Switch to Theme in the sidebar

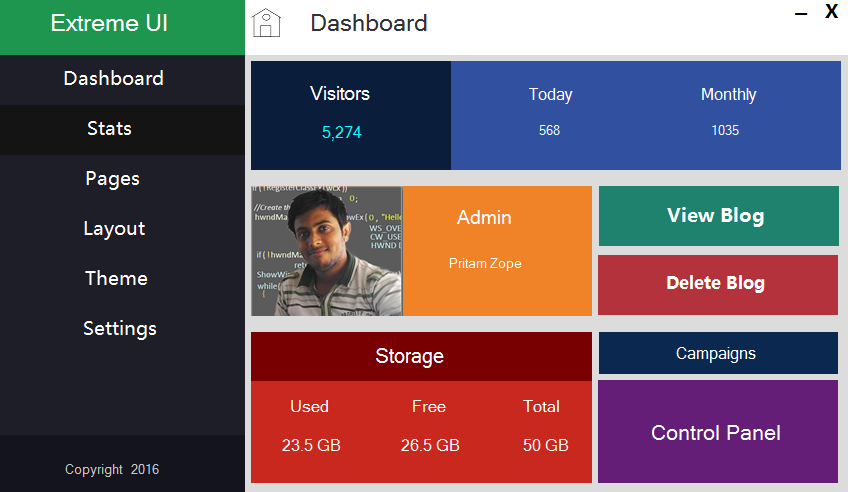point(116,279)
